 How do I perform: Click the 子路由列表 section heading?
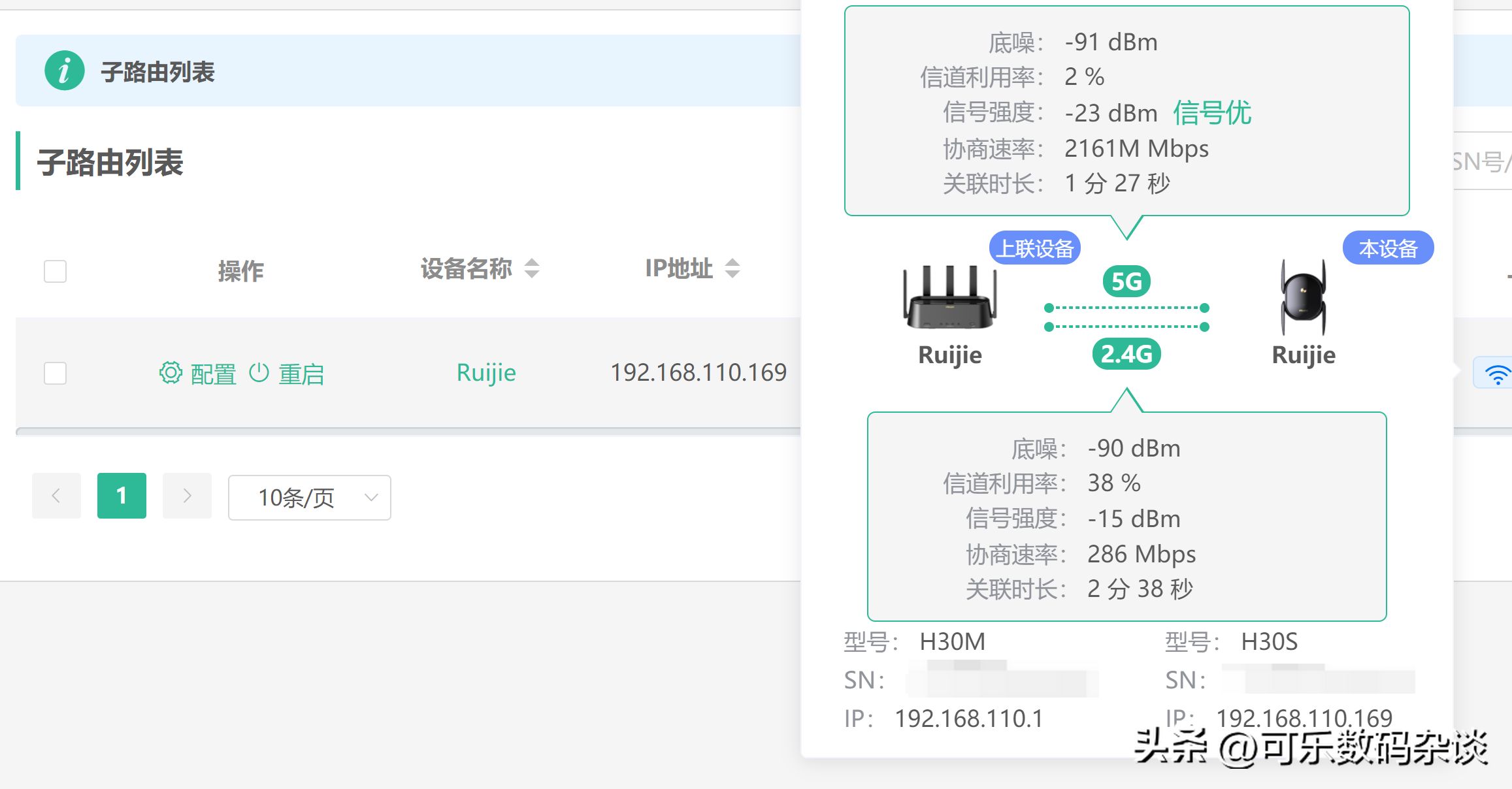110,162
